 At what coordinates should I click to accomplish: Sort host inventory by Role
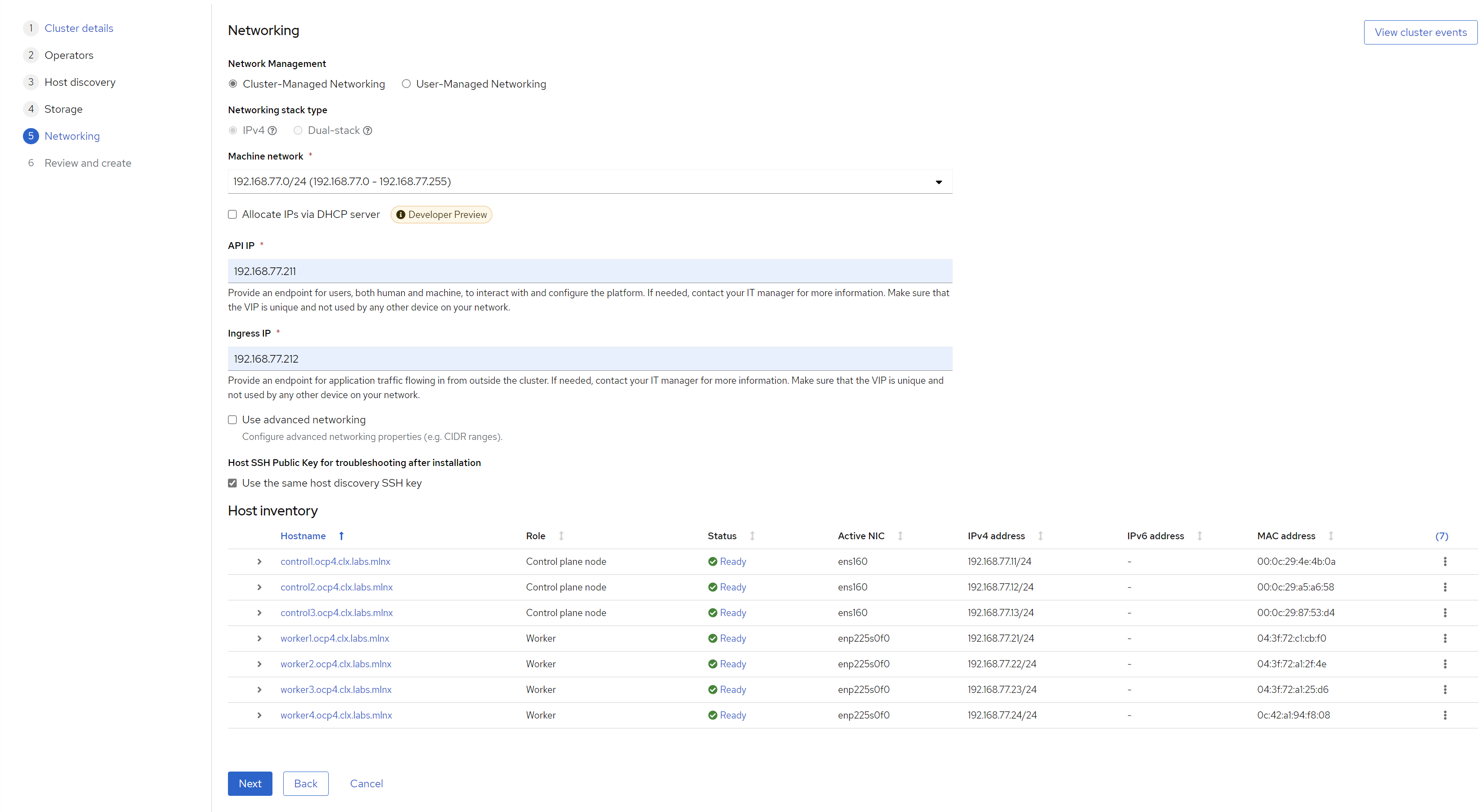point(561,536)
